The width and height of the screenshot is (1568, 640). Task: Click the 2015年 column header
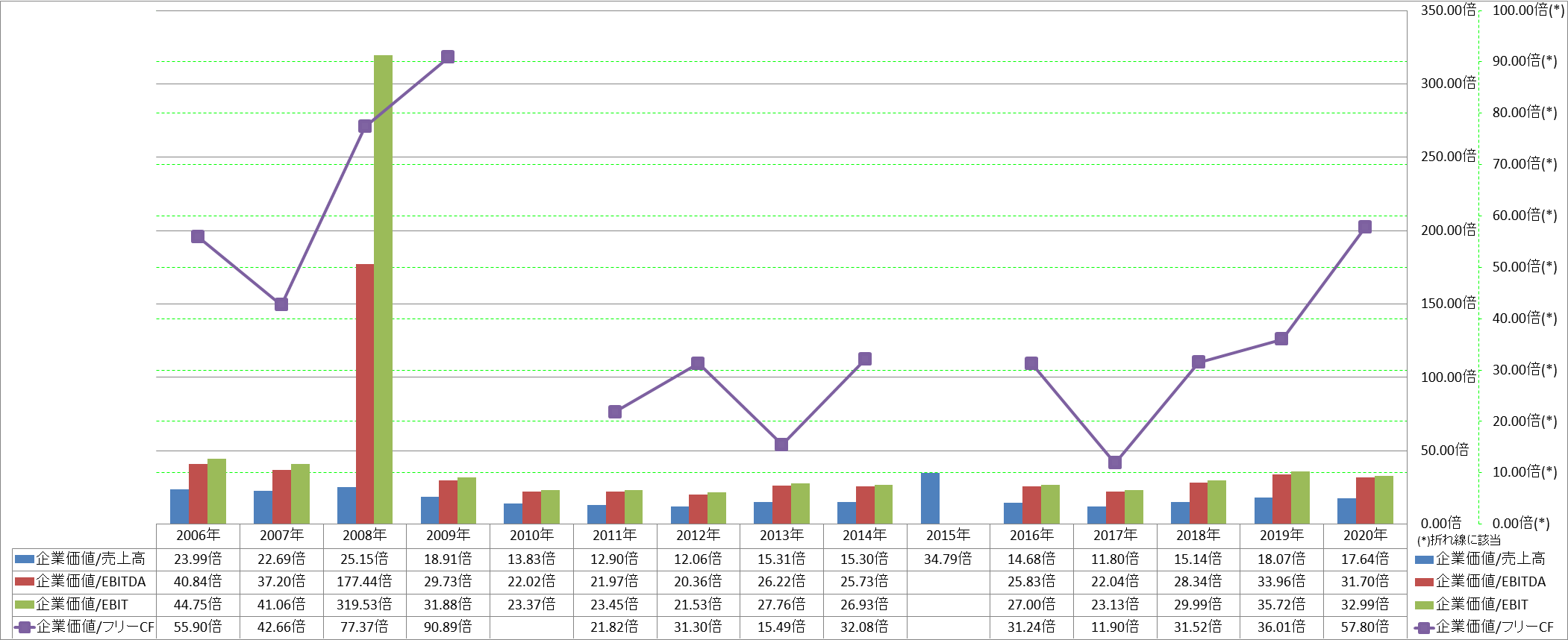948,536
